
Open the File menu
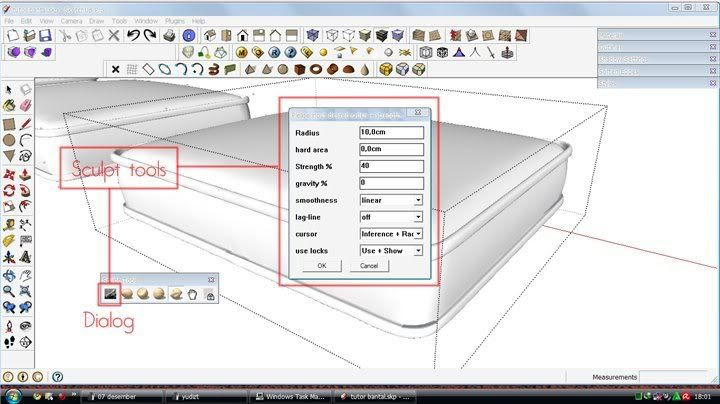[9, 21]
